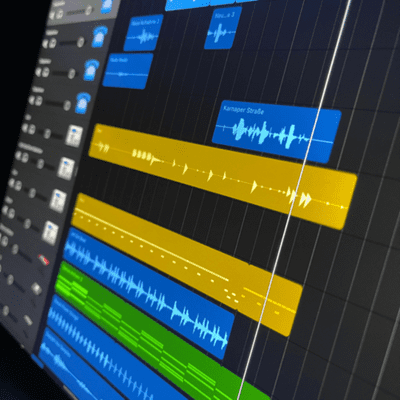Click the document icon on the second yellow region's track
Screen dimensions: 400x400
58,201
